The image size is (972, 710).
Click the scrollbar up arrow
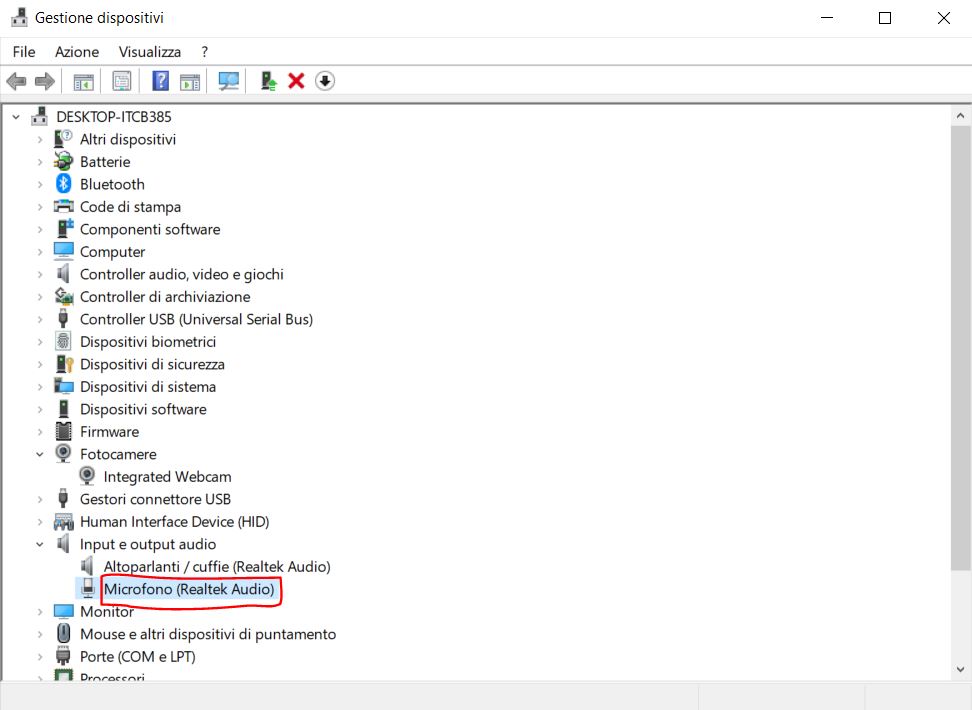coord(960,115)
